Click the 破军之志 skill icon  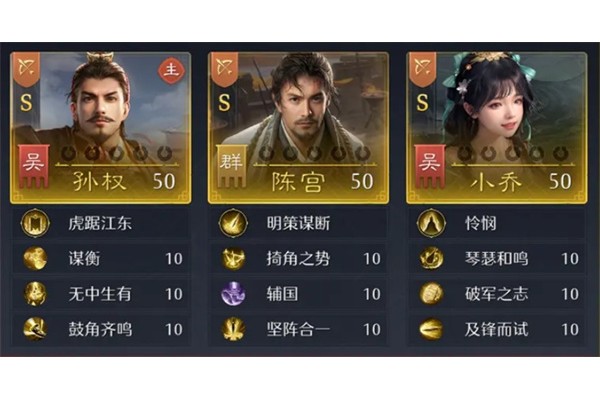(x=431, y=294)
